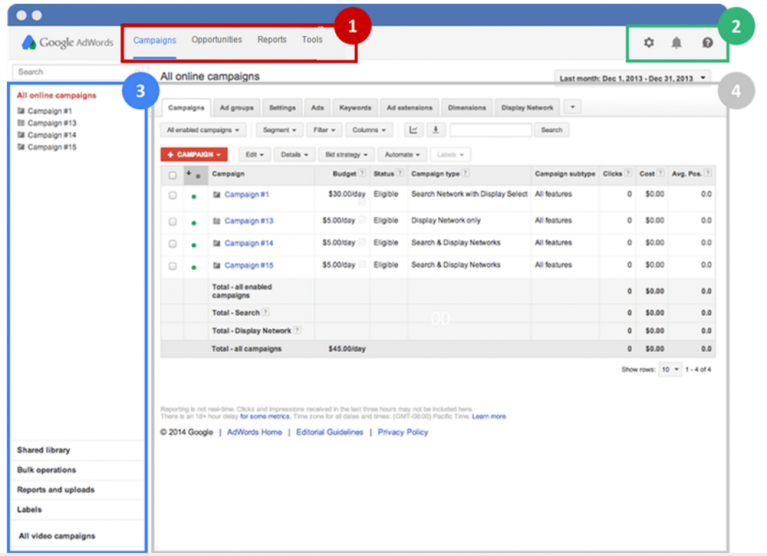Open the Reports top menu
The image size is (767, 556).
pyautogui.click(x=271, y=40)
